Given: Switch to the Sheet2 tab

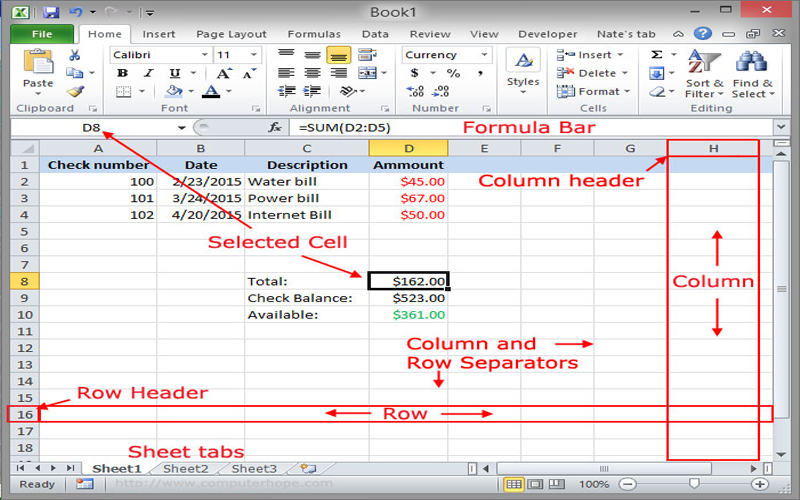Looking at the screenshot, I should [x=186, y=469].
